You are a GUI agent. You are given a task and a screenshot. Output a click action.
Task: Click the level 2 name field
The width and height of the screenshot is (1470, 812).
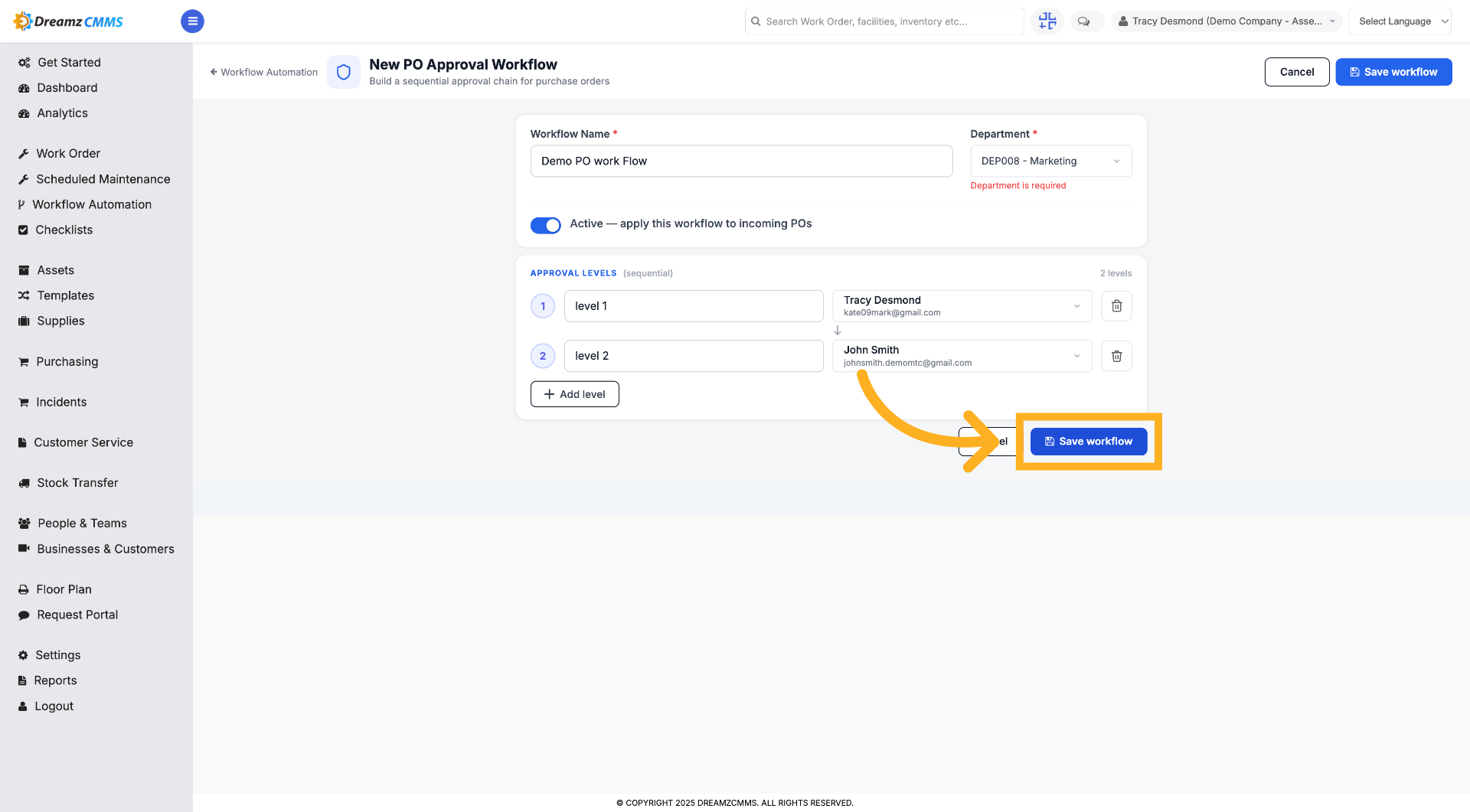[x=694, y=356]
